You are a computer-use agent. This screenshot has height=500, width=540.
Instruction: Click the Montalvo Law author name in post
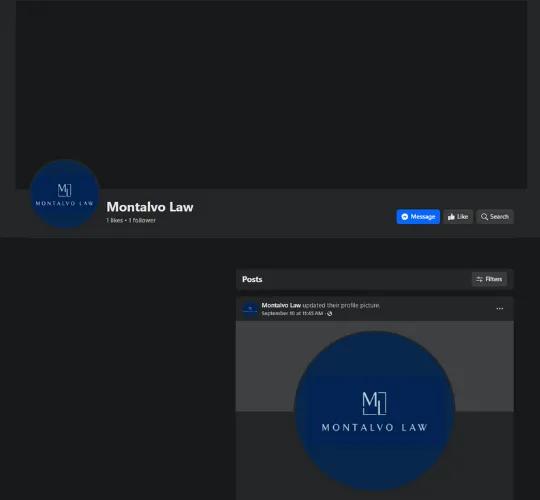(x=281, y=305)
